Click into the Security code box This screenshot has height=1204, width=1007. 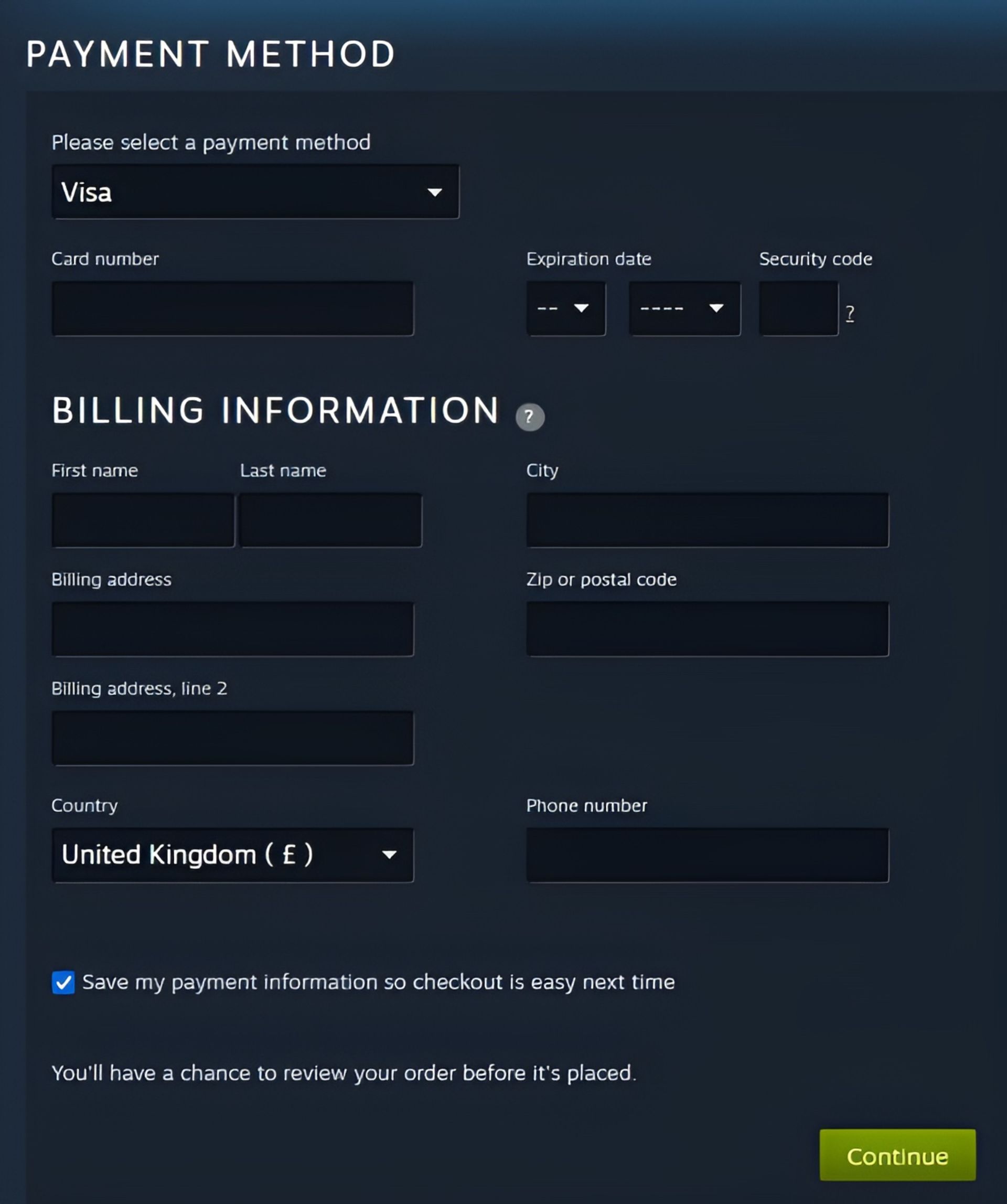tap(798, 308)
